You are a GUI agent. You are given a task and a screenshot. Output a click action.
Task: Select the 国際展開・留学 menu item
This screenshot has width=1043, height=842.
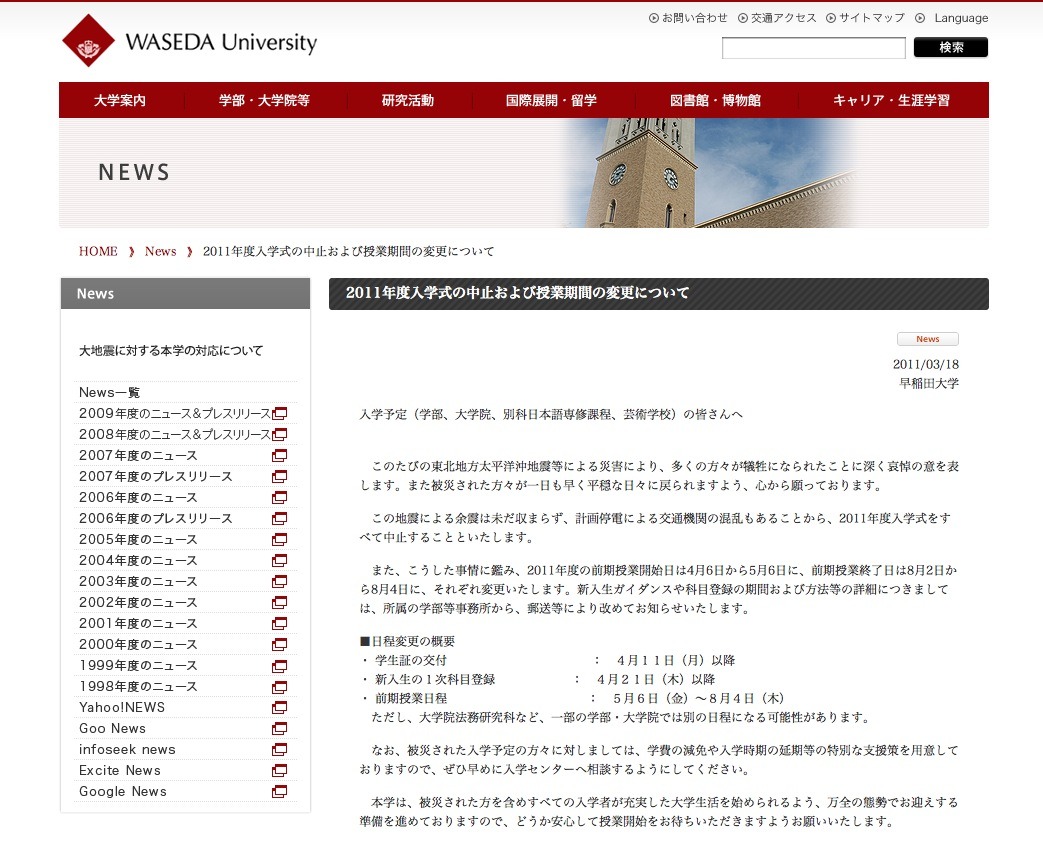coord(551,99)
